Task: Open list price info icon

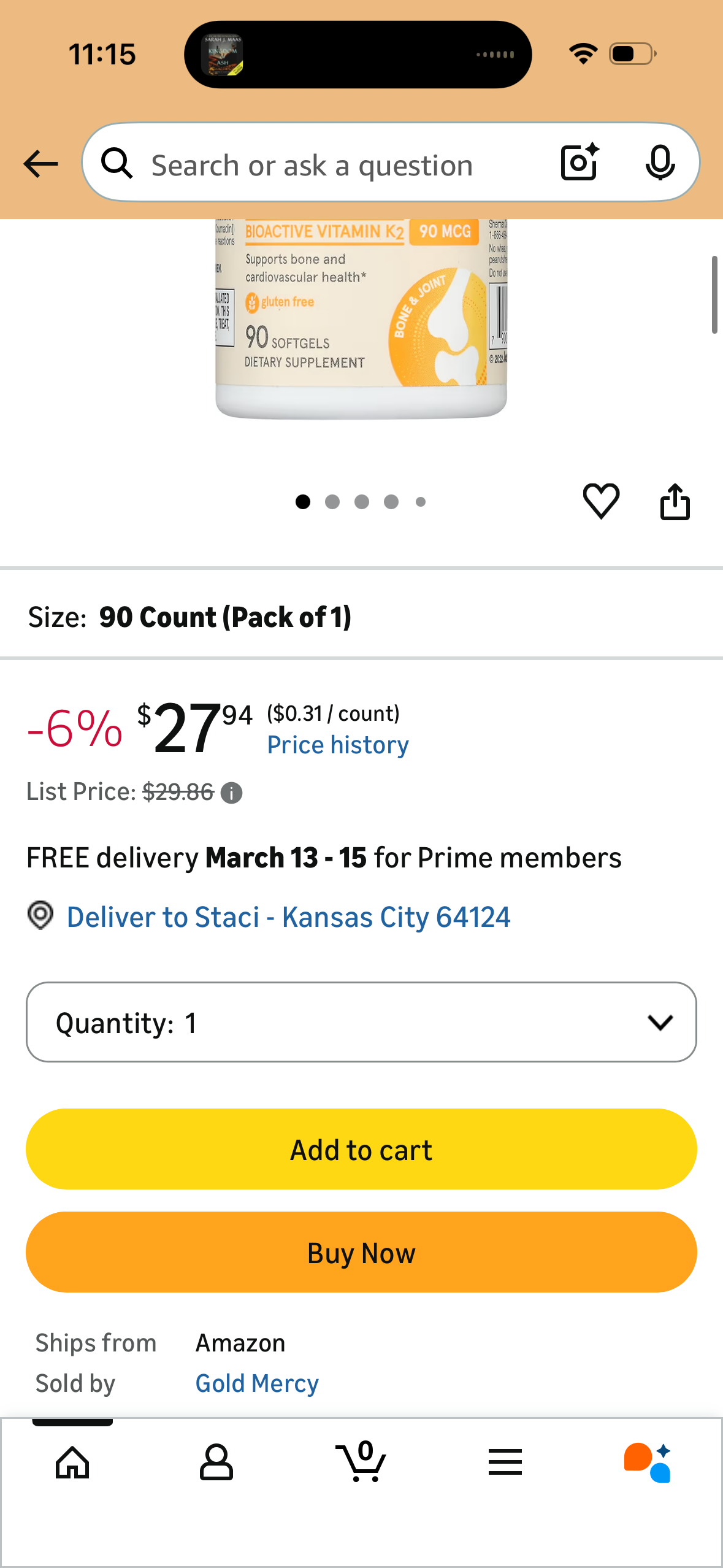Action: 232,793
